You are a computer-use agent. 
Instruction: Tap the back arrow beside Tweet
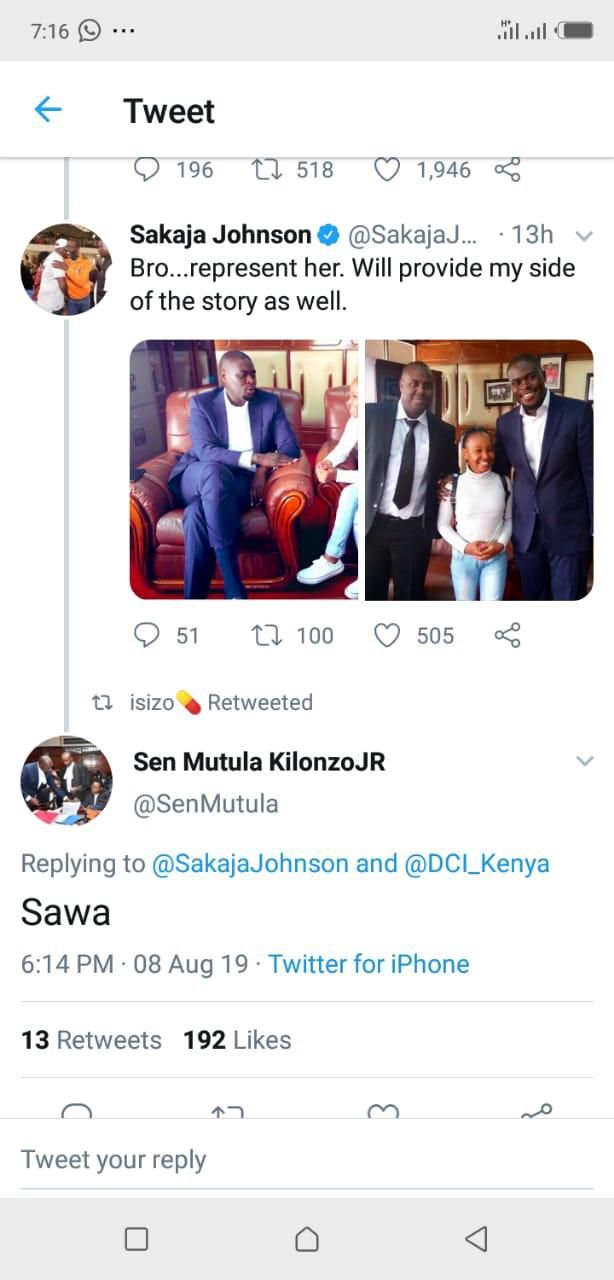(48, 110)
